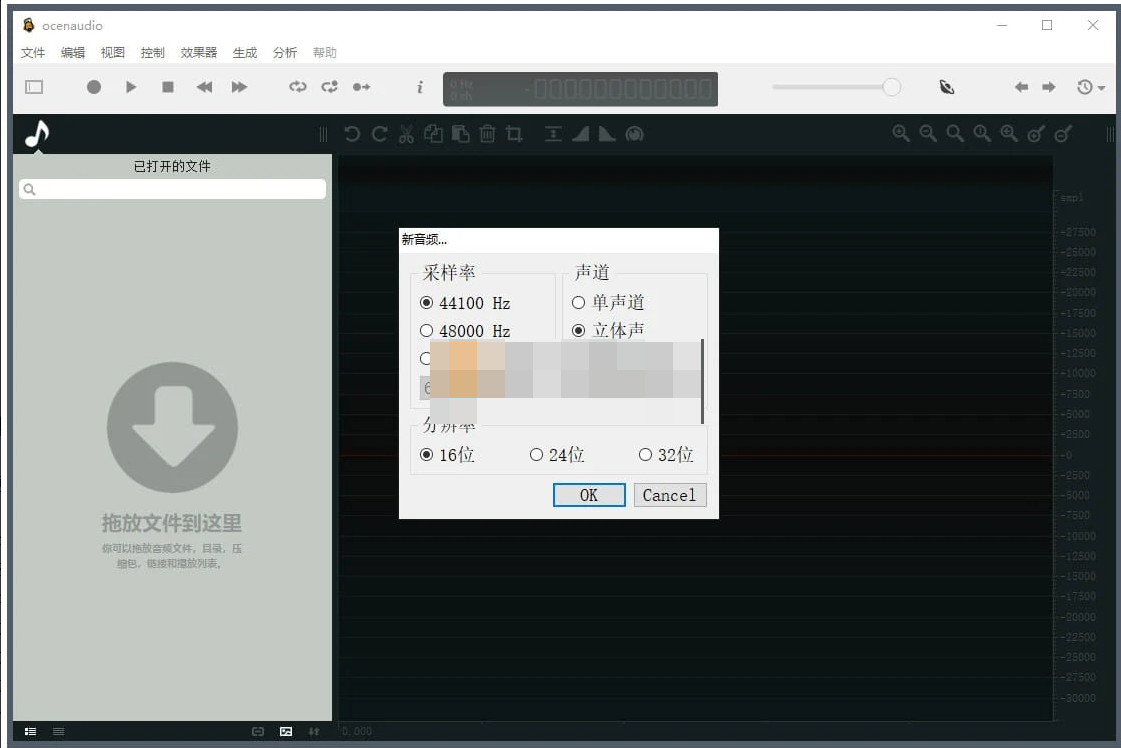The image size is (1121, 748).
Task: Select the 48000 Hz sample rate option
Action: (427, 330)
